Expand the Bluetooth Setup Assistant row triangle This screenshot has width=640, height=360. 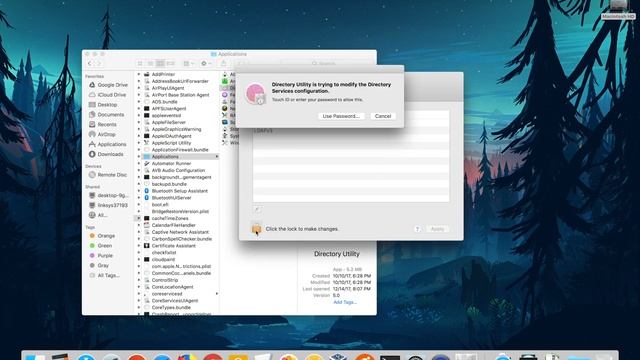(x=138, y=191)
